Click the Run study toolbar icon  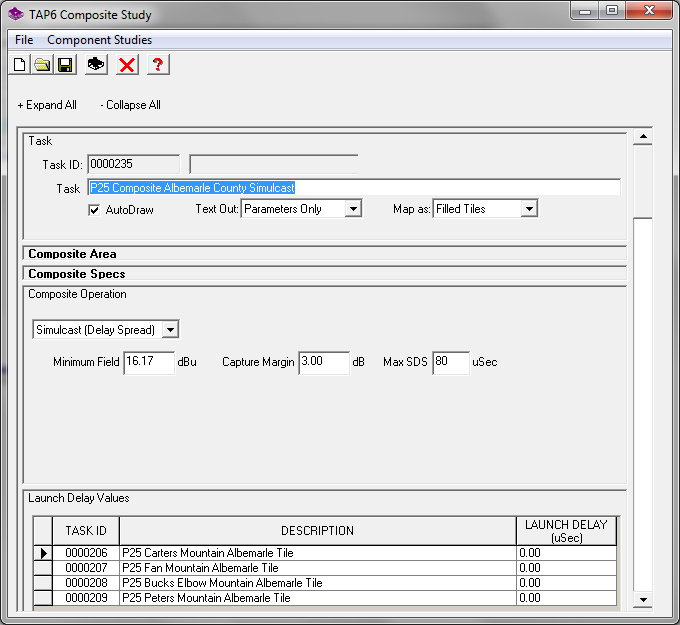pyautogui.click(x=96, y=65)
